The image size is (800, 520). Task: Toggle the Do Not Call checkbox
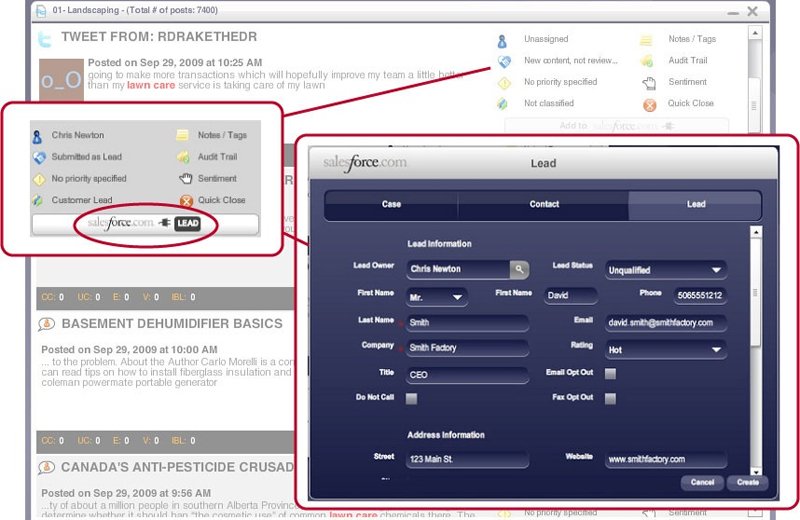point(411,398)
